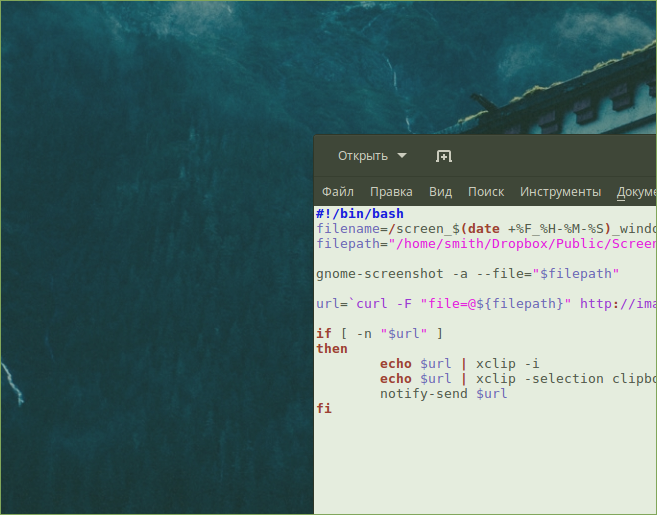Click the xclip -selection clipboard line
Screen dimensions: 657x515
tap(518, 379)
